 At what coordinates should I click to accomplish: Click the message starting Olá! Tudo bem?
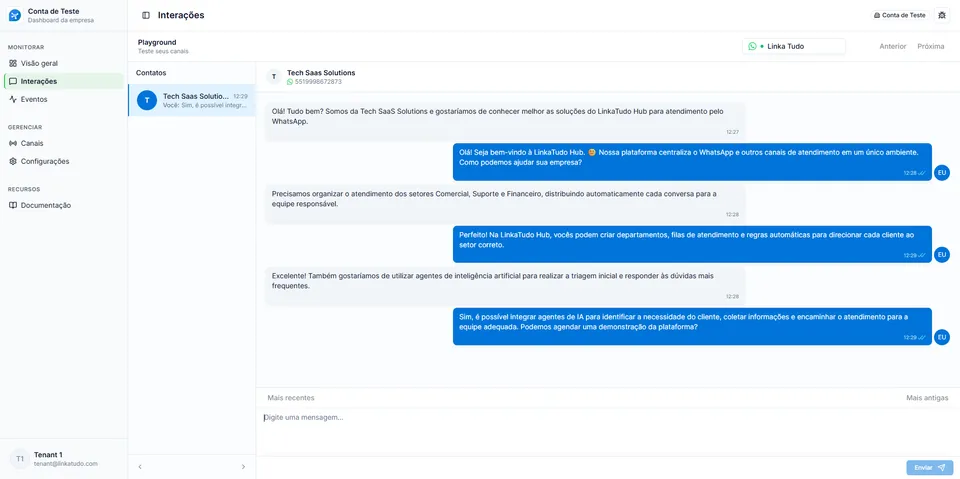(505, 121)
